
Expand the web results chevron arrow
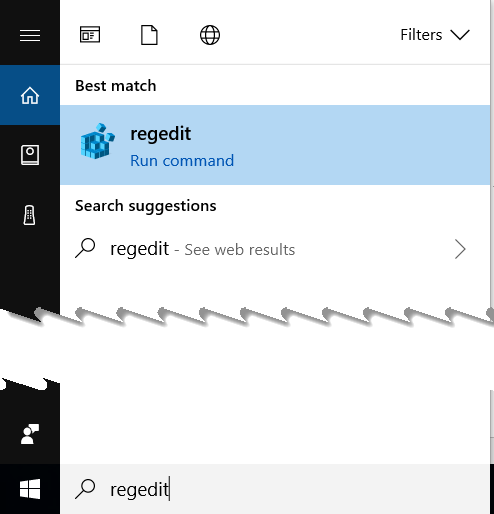coord(460,249)
